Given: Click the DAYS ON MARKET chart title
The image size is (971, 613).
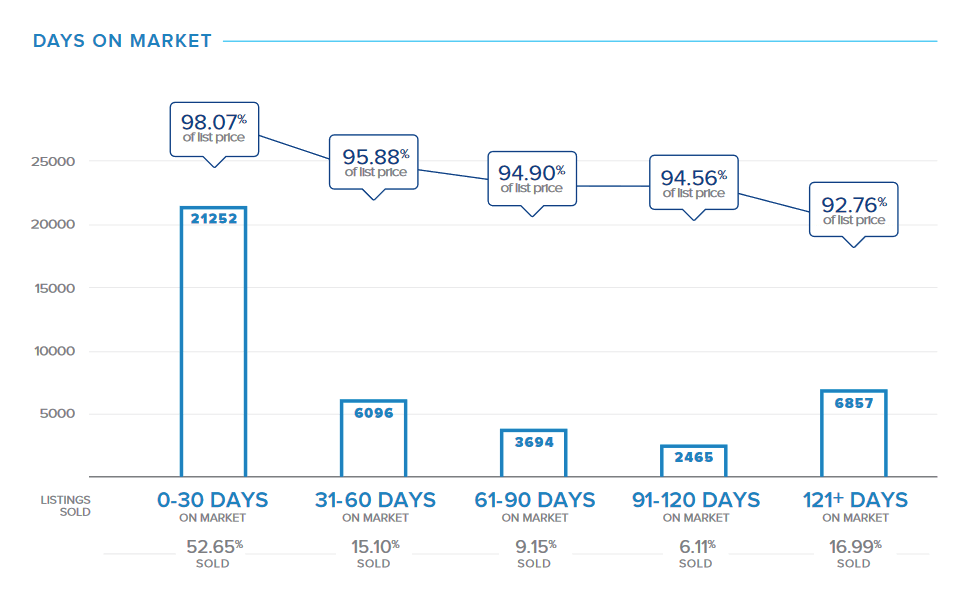Looking at the screenshot, I should click(x=122, y=41).
